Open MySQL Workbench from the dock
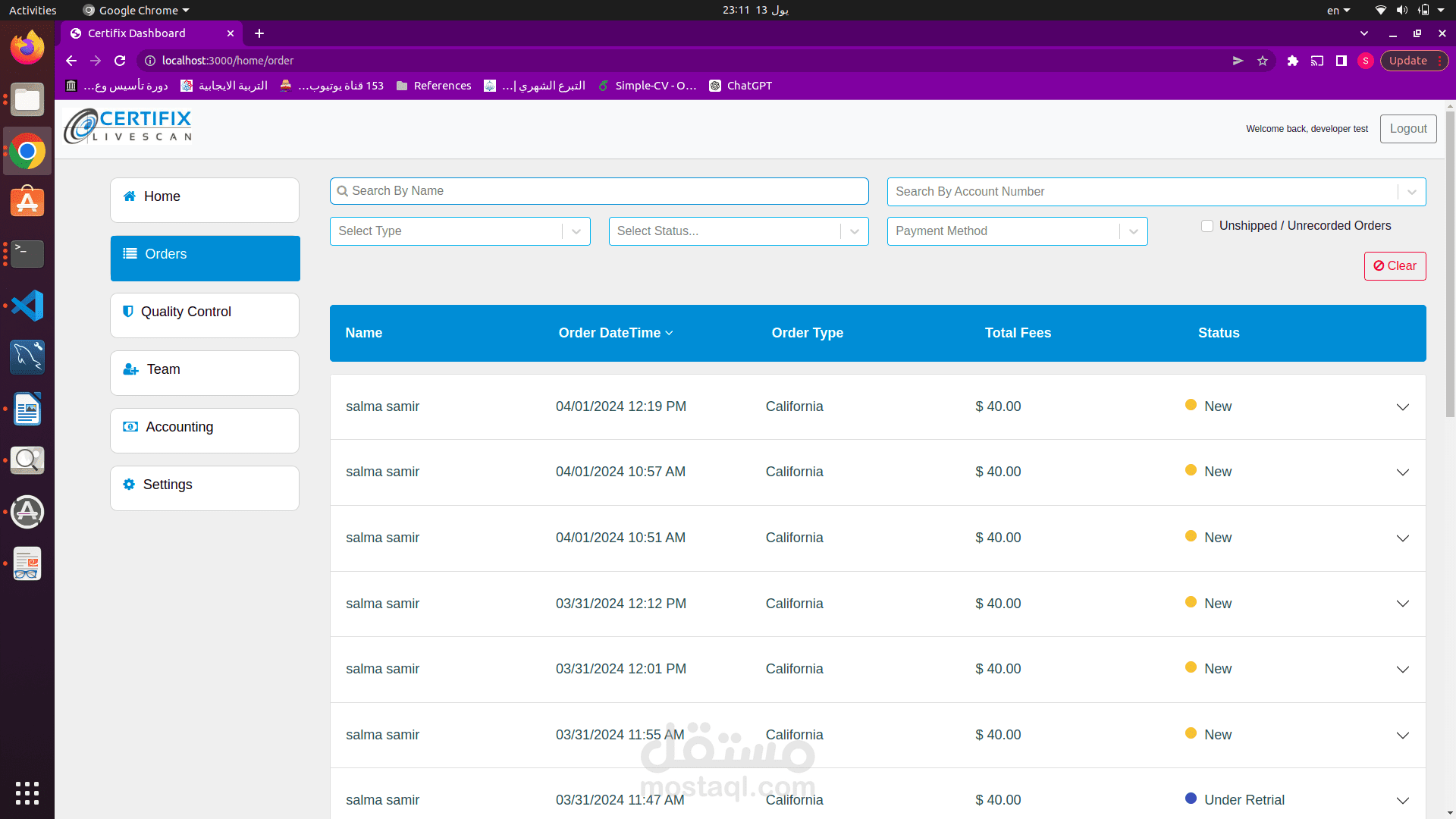The width and height of the screenshot is (1456, 819). (27, 357)
